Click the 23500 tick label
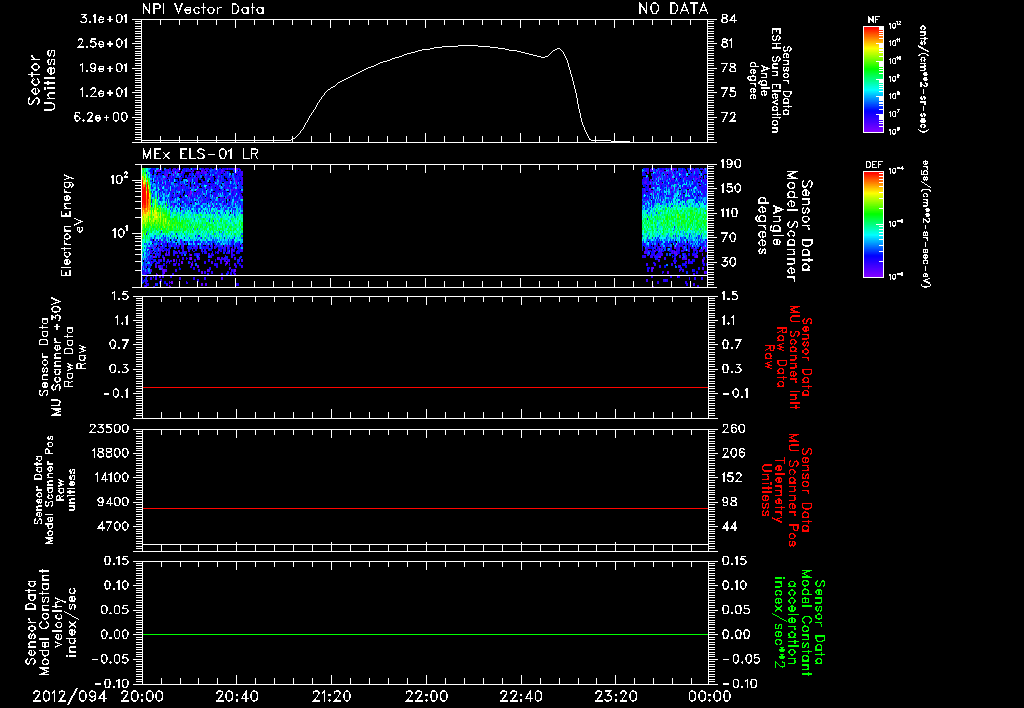The image size is (1024, 708). pyautogui.click(x=109, y=428)
